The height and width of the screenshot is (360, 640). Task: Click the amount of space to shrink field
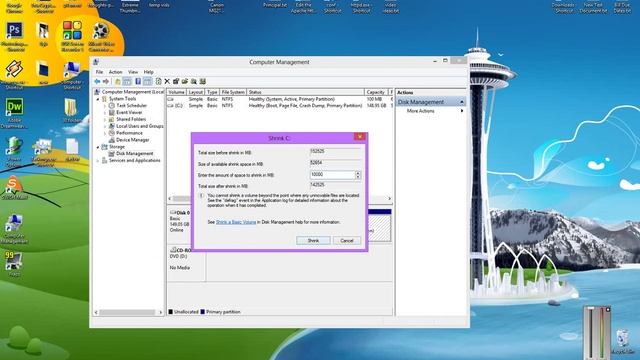click(333, 175)
